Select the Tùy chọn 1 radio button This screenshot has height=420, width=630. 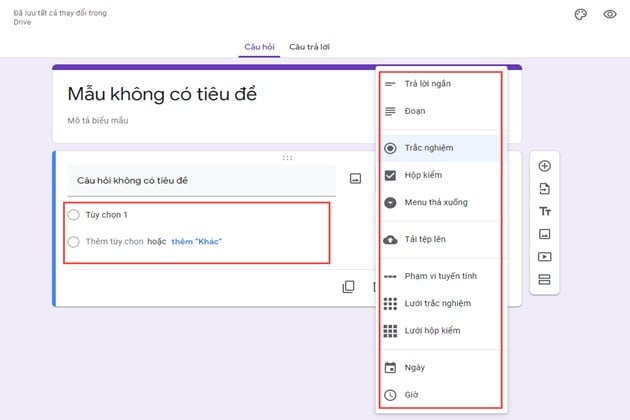pos(74,215)
